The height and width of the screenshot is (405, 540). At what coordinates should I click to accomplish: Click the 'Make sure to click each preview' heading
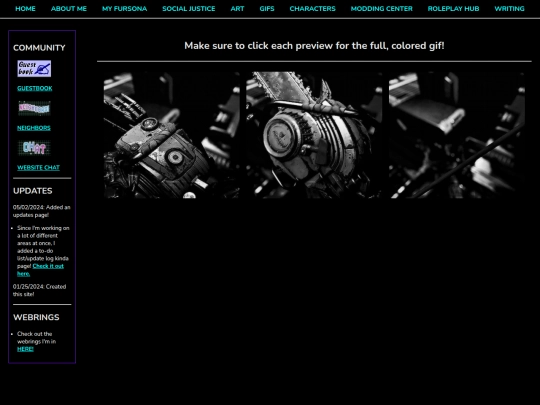point(314,46)
